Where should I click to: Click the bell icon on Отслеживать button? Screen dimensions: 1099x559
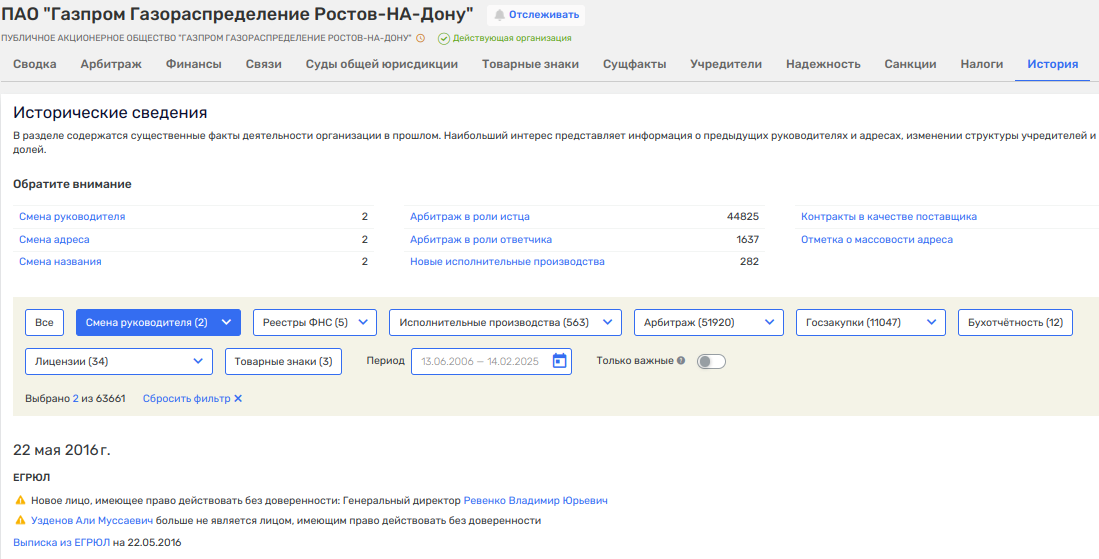click(x=499, y=15)
